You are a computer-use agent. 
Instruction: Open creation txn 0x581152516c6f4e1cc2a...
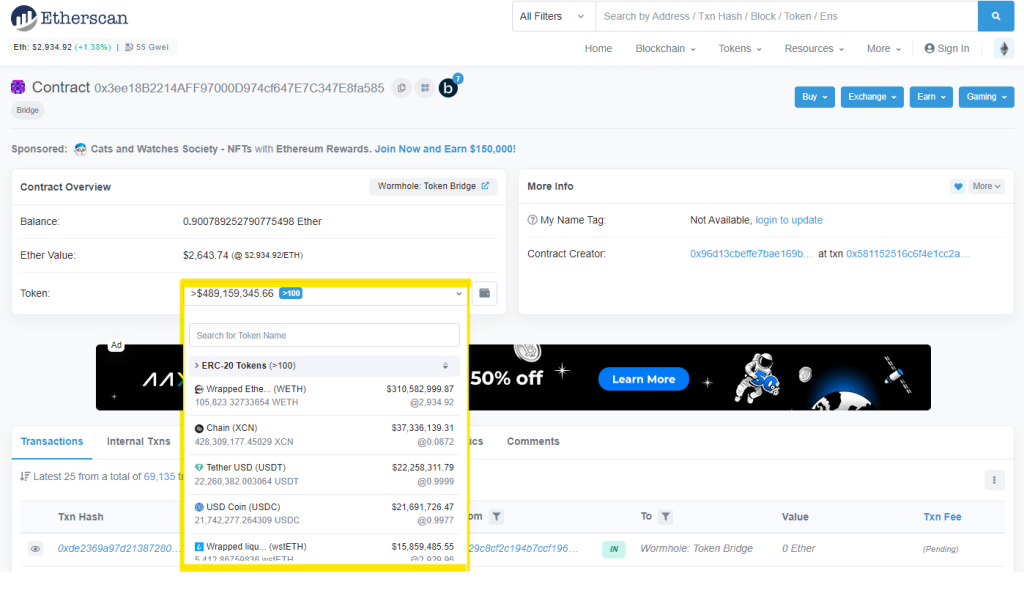click(x=908, y=254)
